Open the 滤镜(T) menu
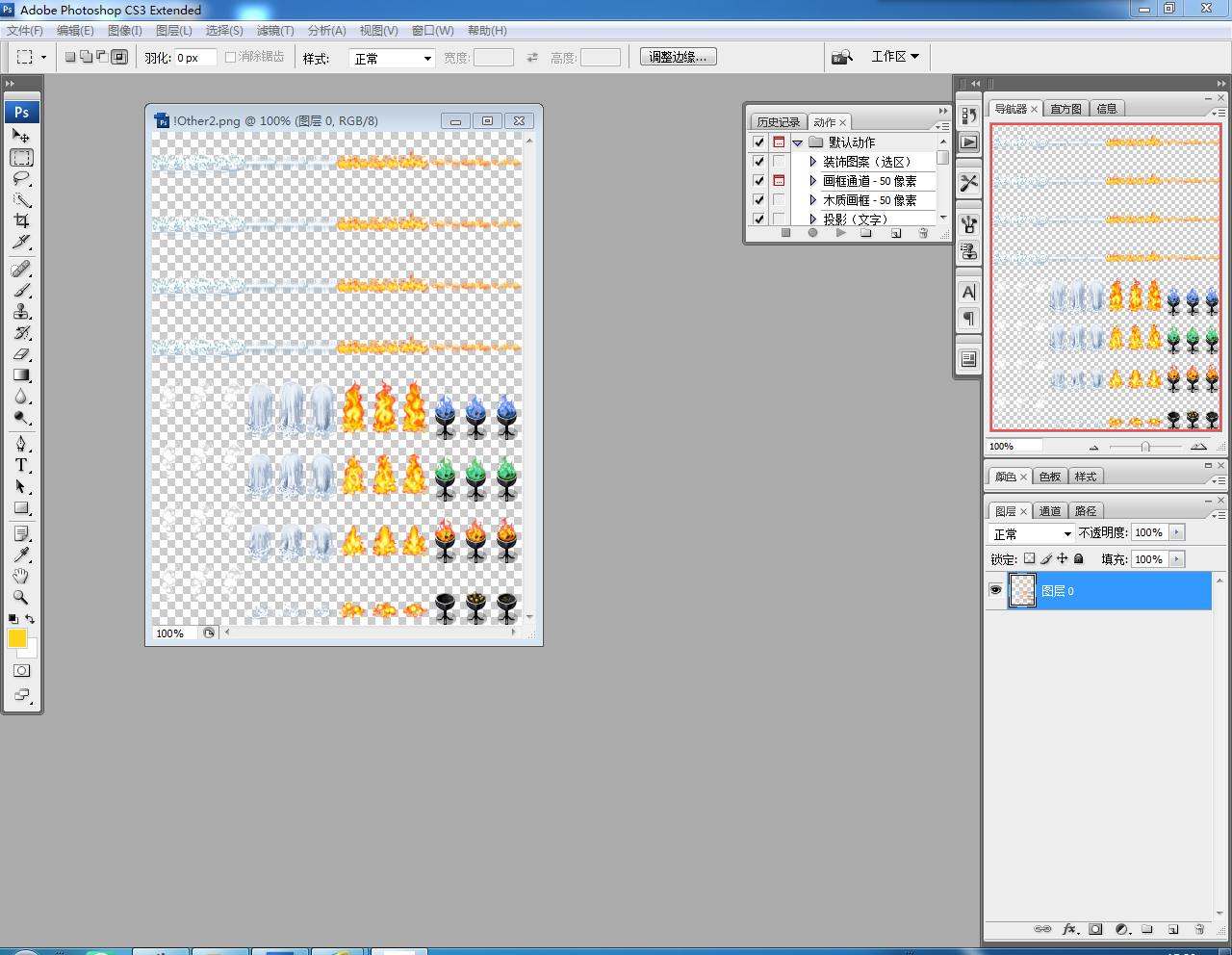The width and height of the screenshot is (1232, 955). point(275,31)
